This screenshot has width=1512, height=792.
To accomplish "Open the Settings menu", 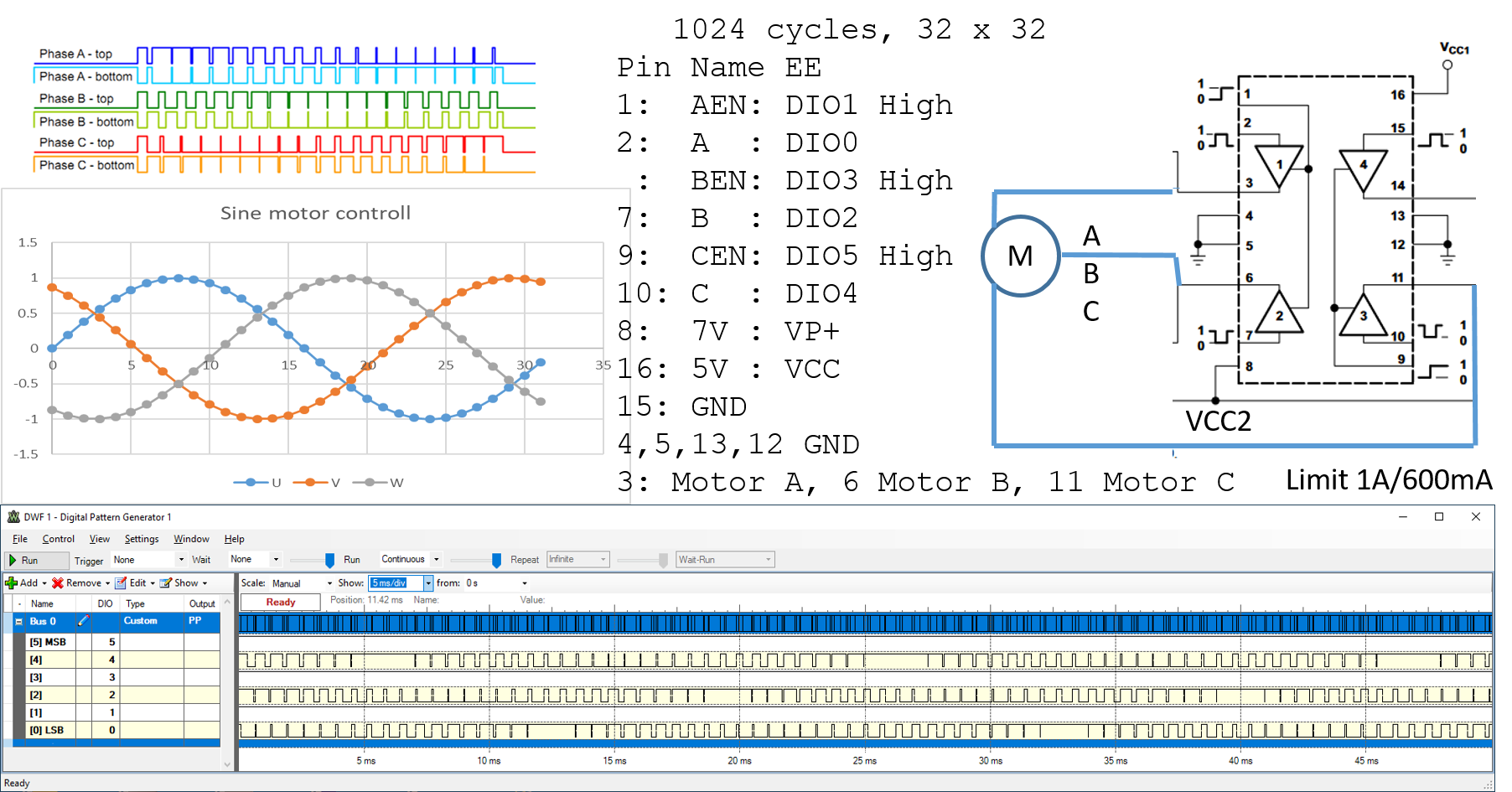I will coord(142,539).
